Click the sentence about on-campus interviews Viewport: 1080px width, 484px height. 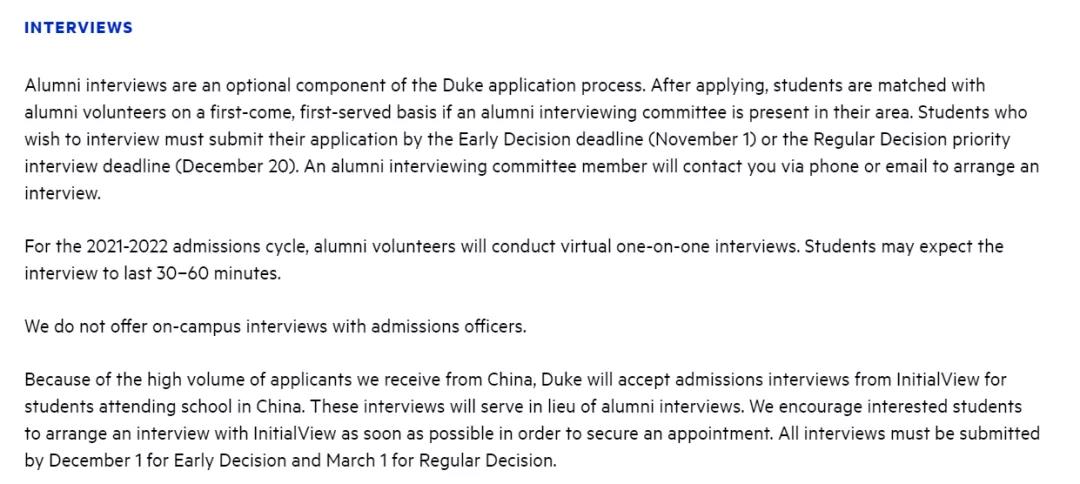pyautogui.click(x=275, y=326)
